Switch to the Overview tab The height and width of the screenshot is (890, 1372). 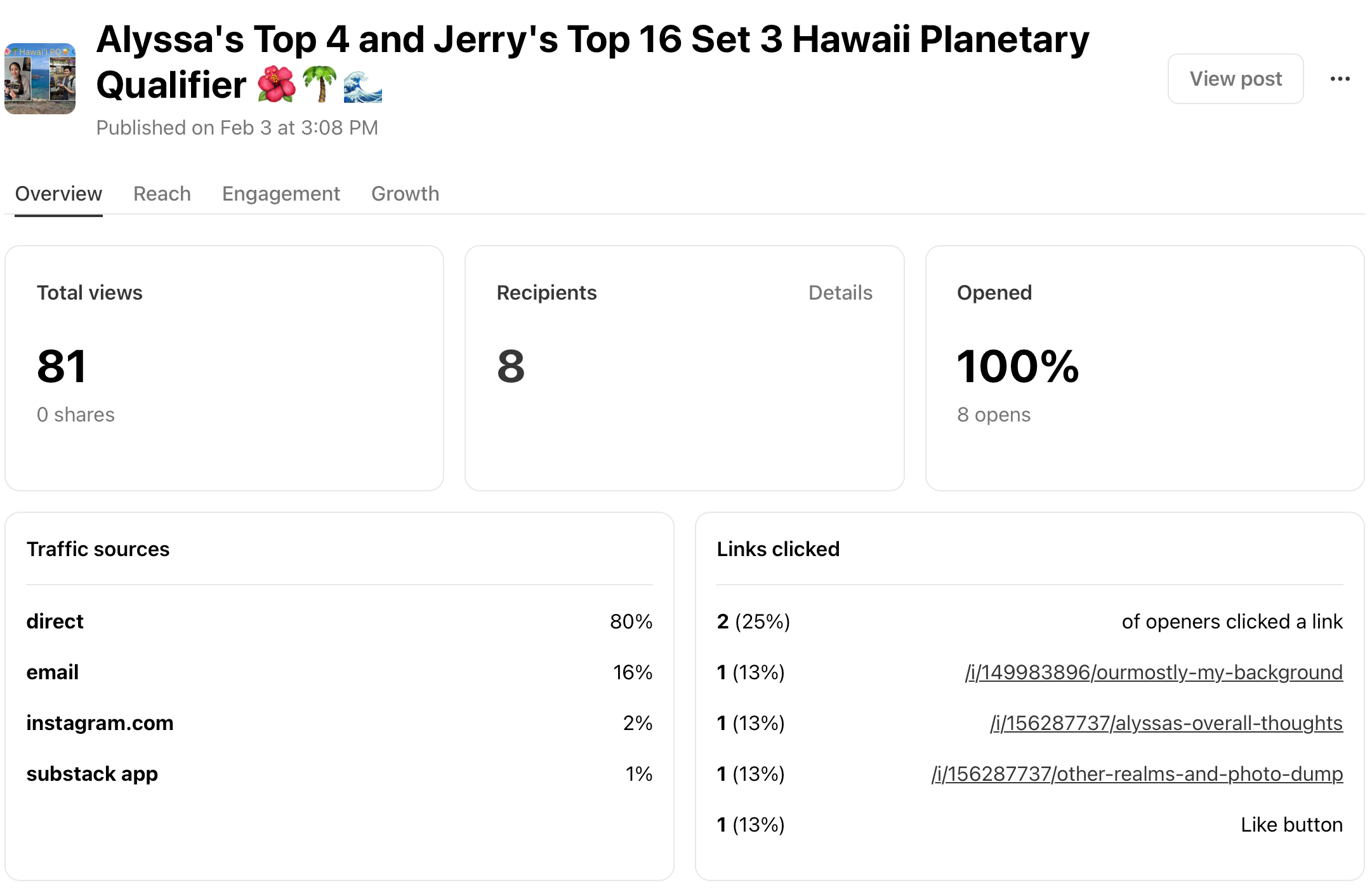coord(58,194)
